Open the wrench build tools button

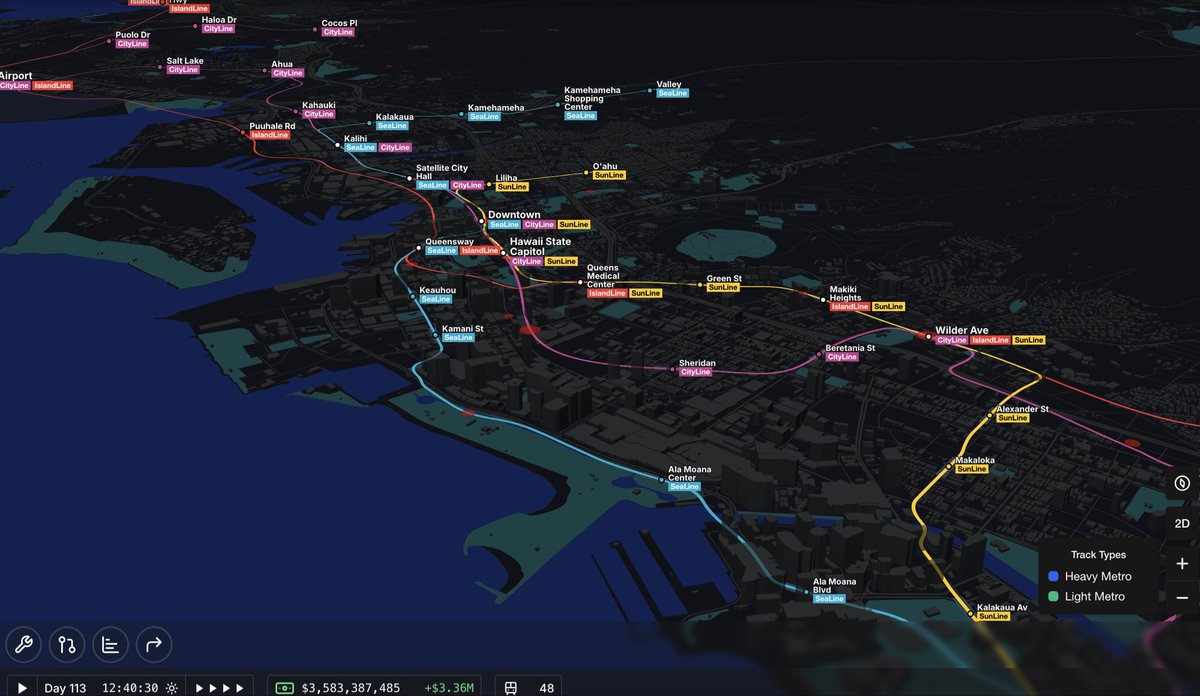point(24,645)
